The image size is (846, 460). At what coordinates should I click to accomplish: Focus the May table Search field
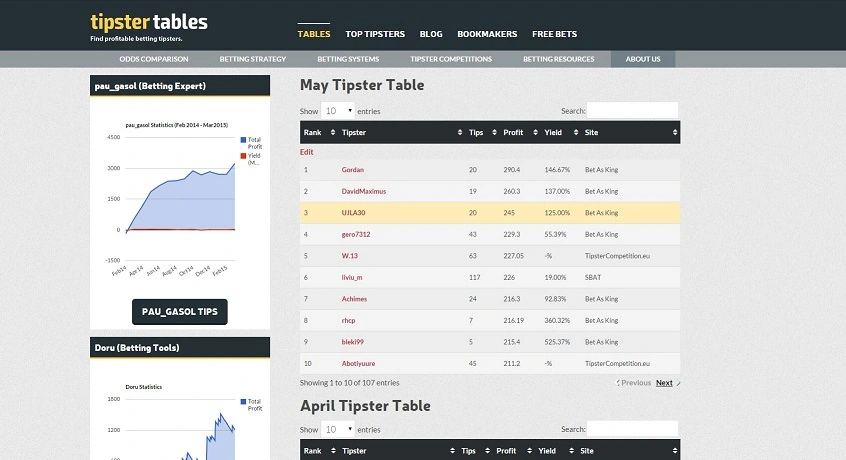(632, 111)
